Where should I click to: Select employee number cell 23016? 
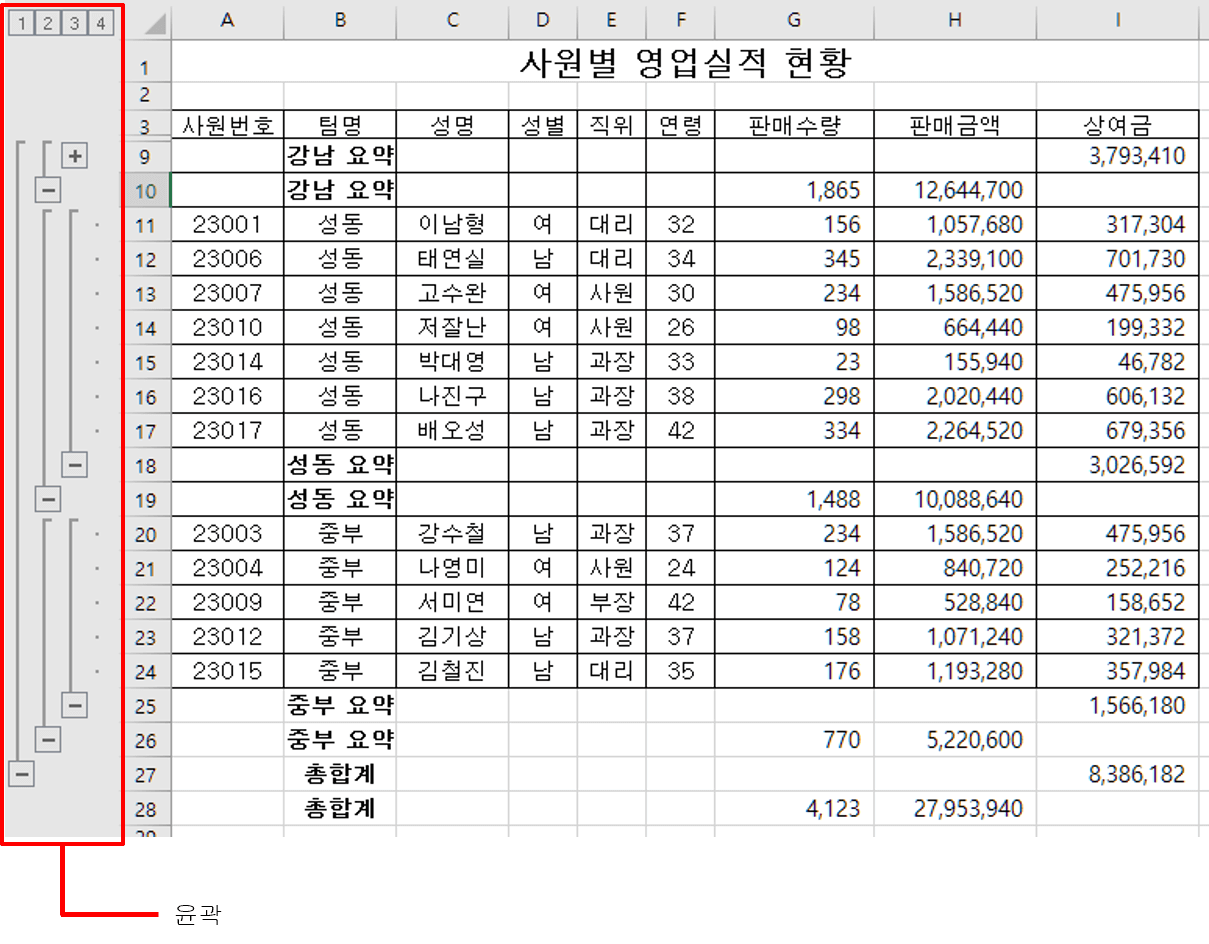click(227, 396)
